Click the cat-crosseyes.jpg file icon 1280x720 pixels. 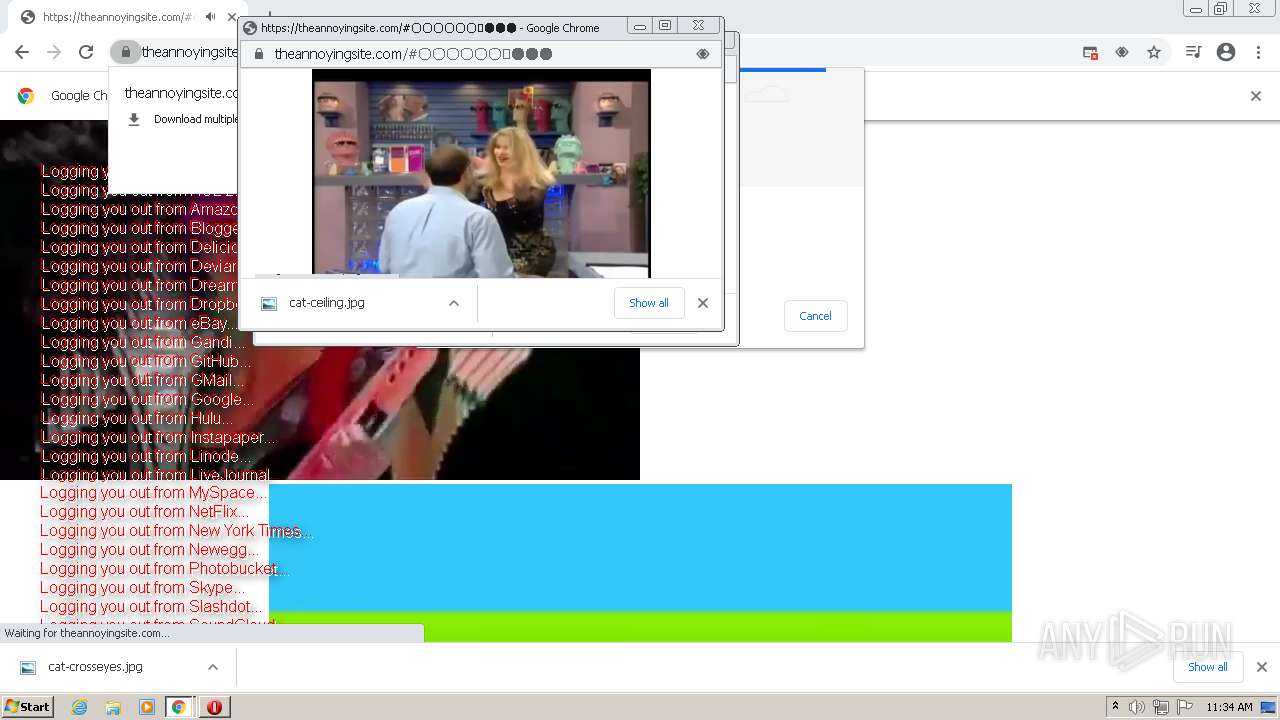click(28, 668)
